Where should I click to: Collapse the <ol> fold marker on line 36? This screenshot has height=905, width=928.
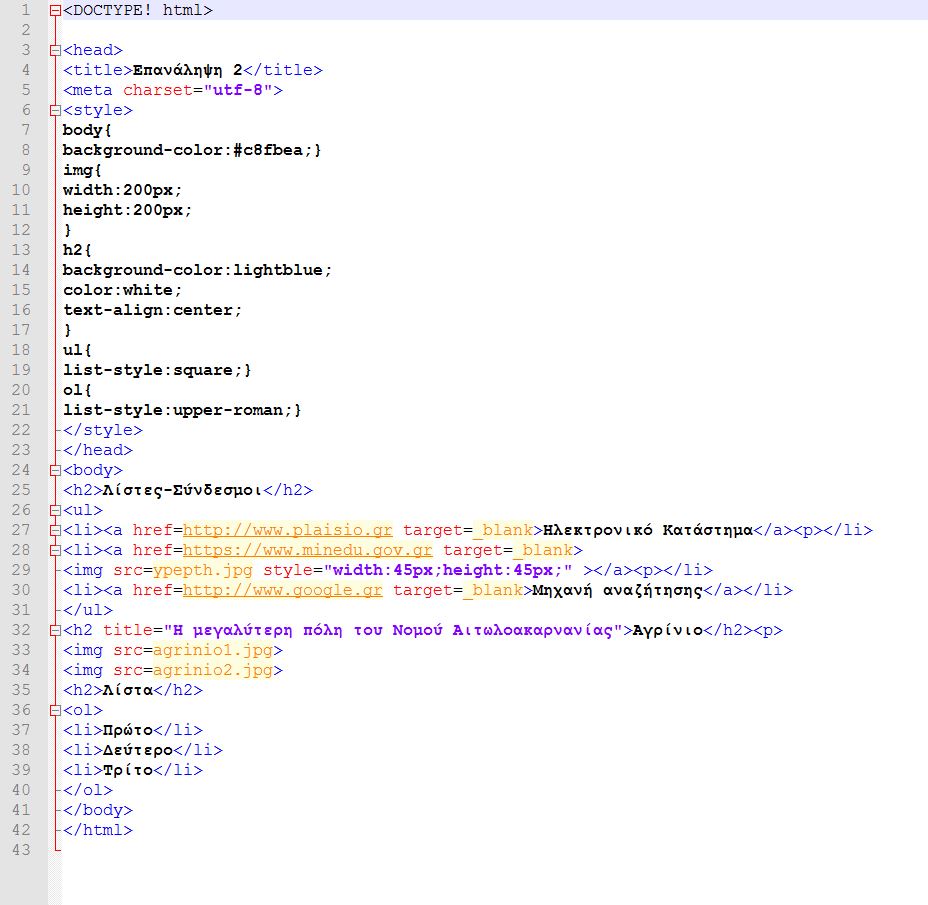(x=55, y=710)
